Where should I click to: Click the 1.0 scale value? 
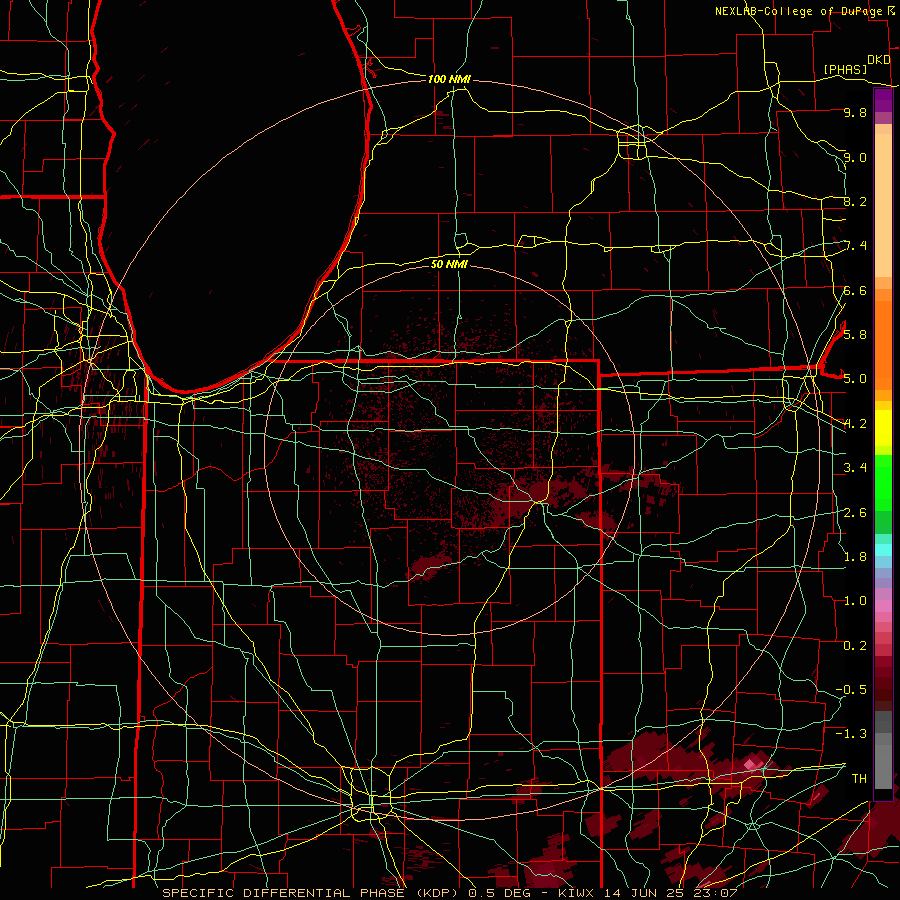click(855, 601)
